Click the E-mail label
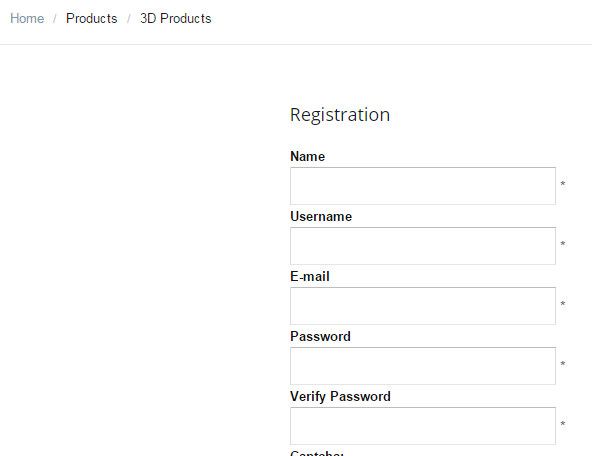The image size is (592, 456). (310, 276)
